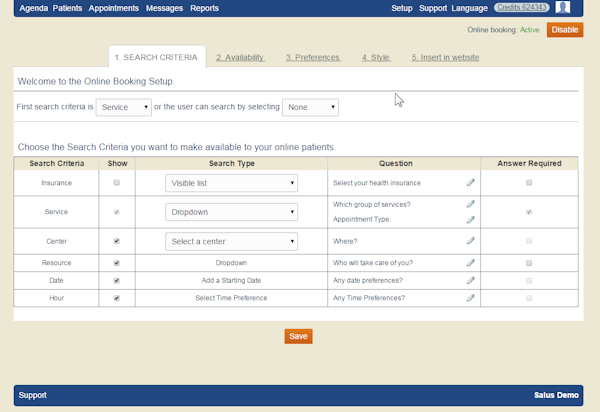Click 'Add a Starting Date' text
600x412 pixels.
(x=231, y=280)
